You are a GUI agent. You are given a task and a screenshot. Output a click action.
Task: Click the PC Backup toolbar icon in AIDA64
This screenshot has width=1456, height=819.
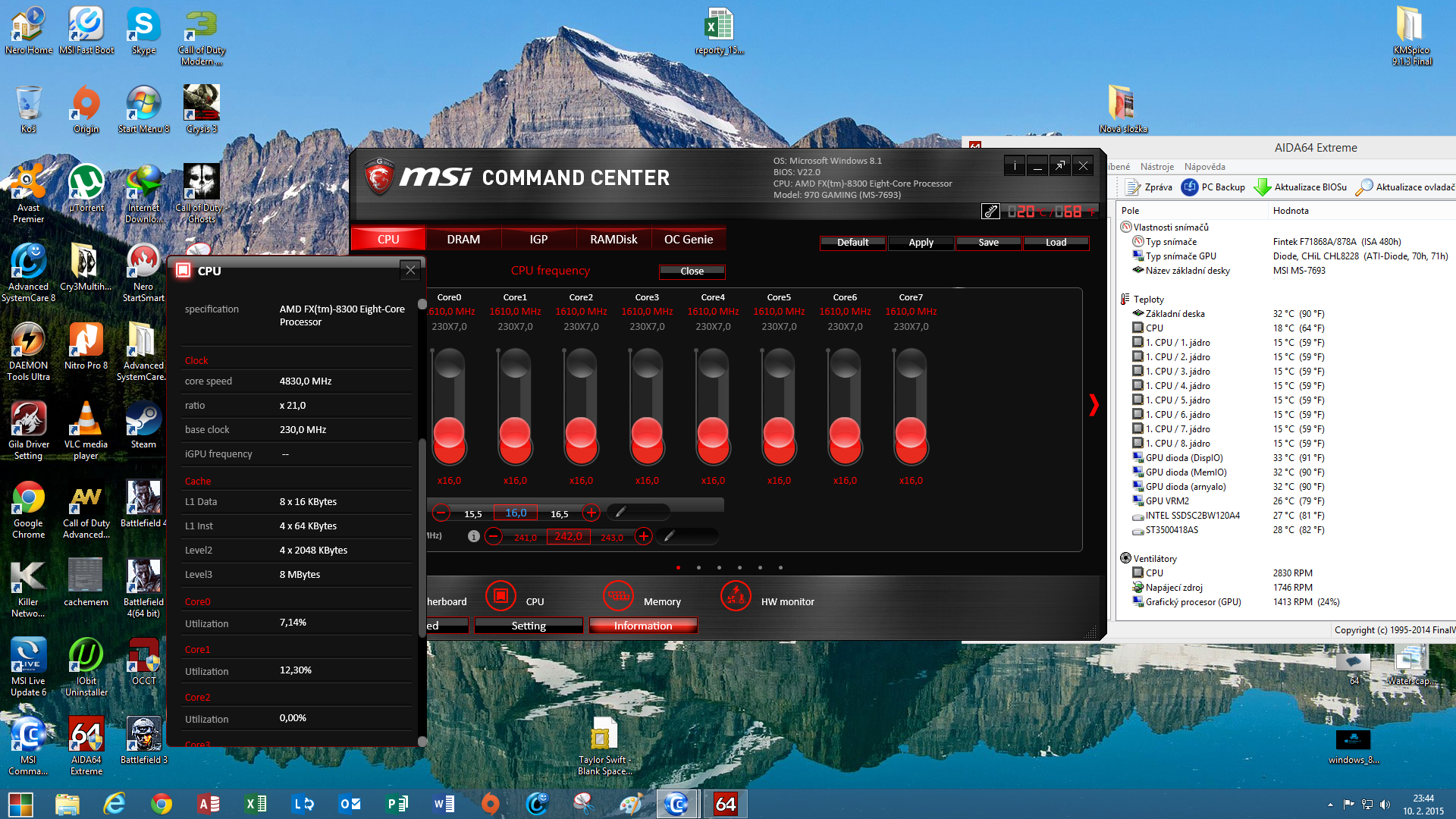pos(1190,187)
